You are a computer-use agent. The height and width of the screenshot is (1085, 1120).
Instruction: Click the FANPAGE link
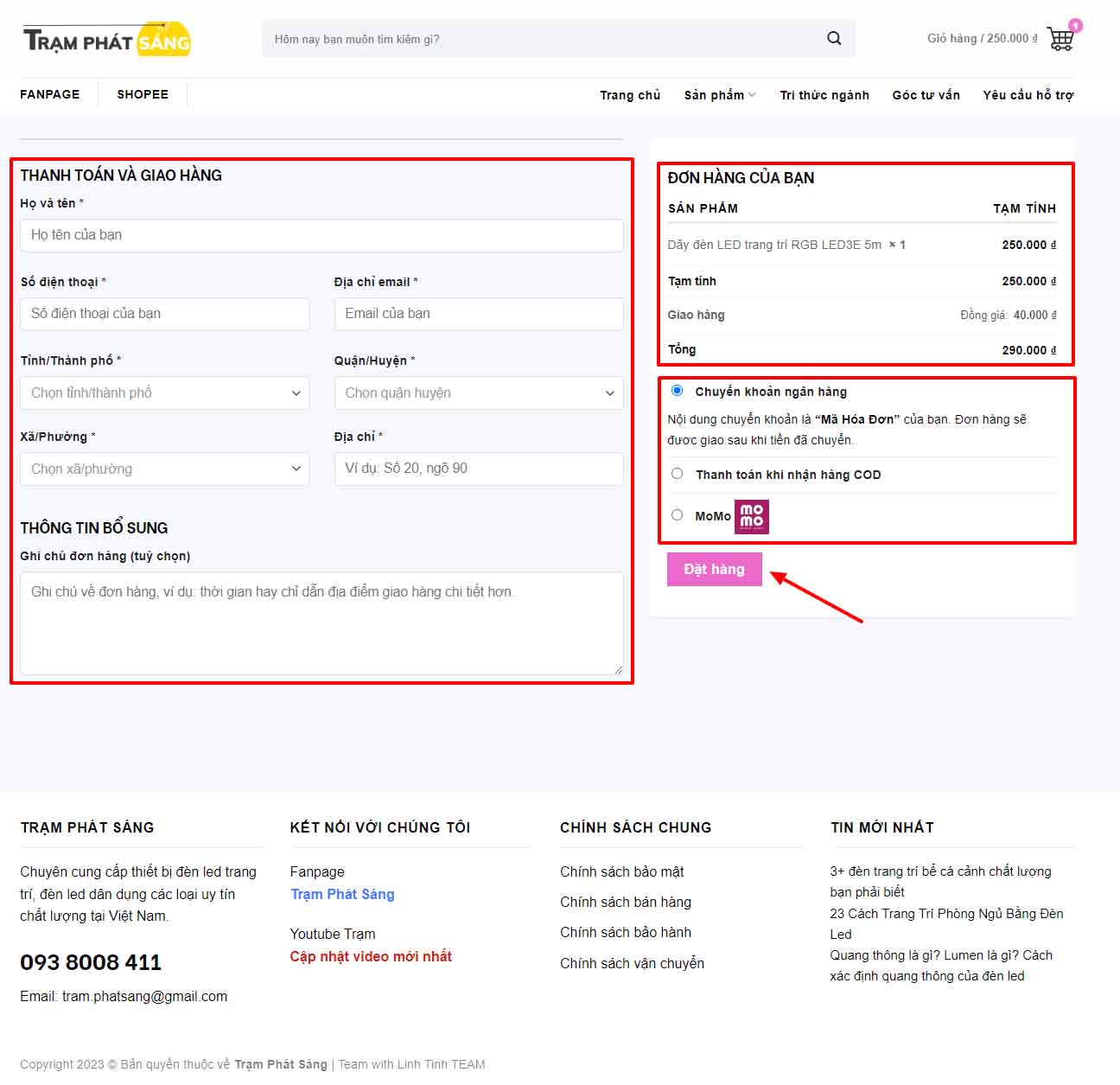click(x=50, y=94)
